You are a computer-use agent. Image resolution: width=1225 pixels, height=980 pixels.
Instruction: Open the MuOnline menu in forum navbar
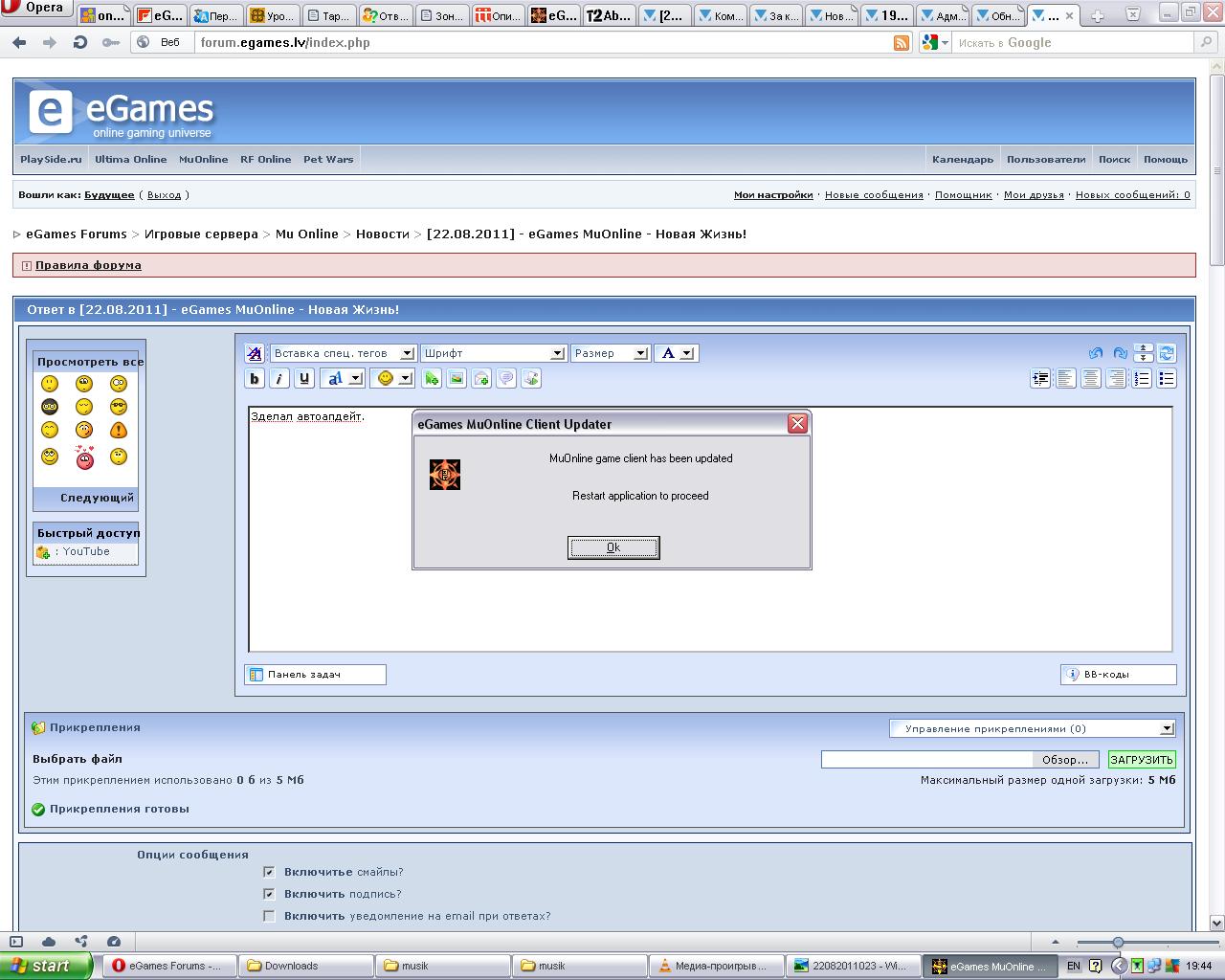203,160
